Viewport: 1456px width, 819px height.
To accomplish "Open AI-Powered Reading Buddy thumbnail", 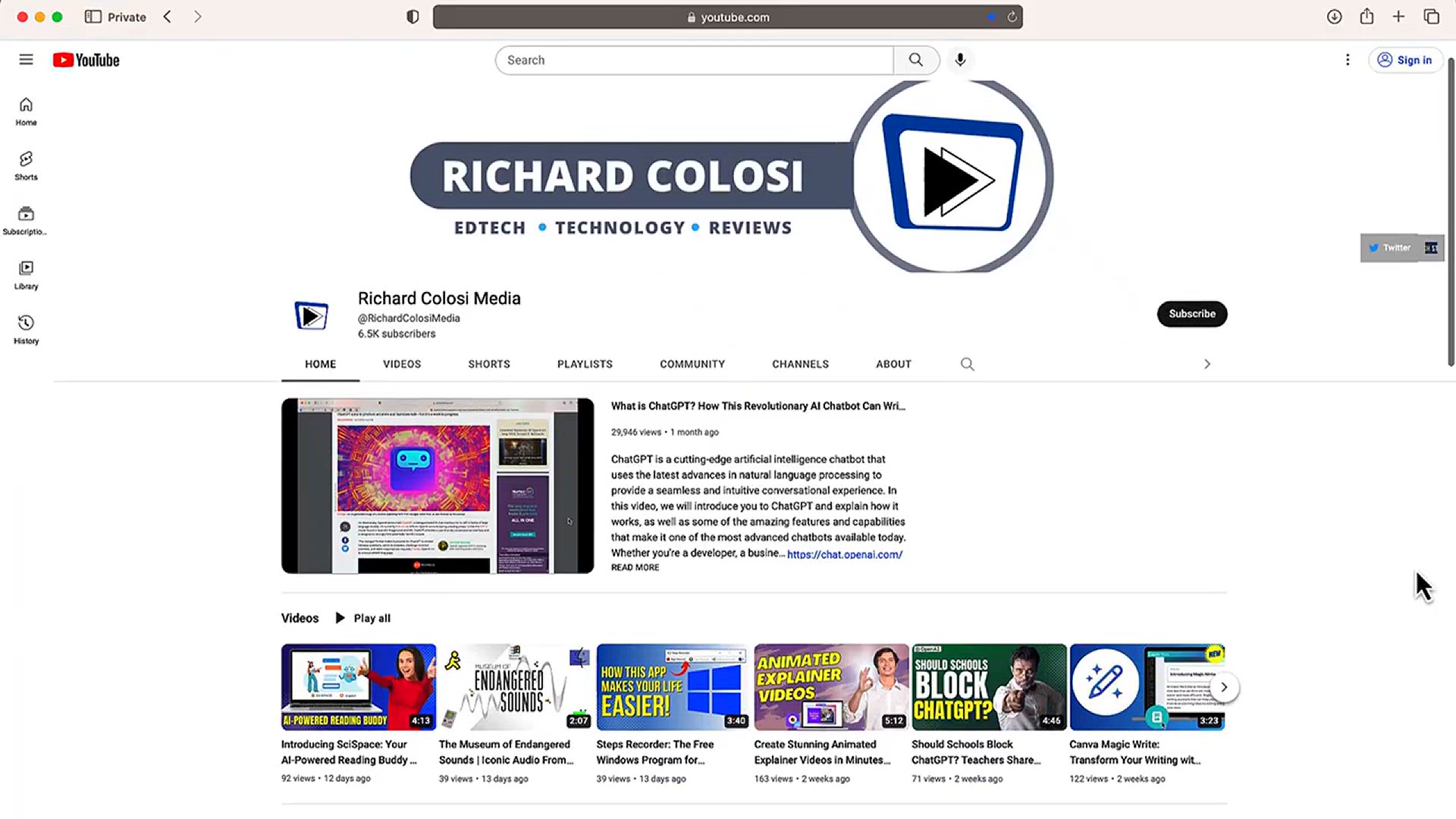I will [359, 687].
